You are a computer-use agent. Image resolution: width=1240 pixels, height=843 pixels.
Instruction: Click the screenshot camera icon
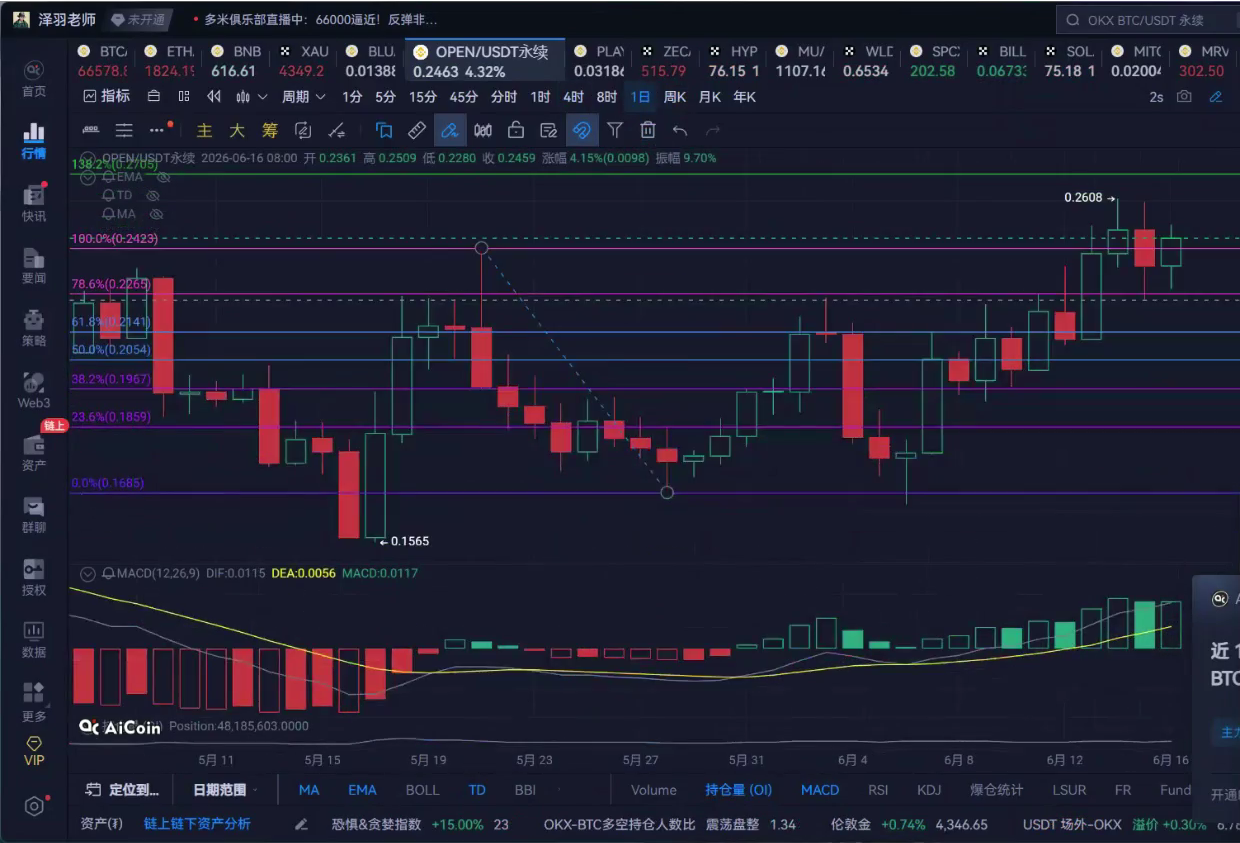tap(1185, 97)
